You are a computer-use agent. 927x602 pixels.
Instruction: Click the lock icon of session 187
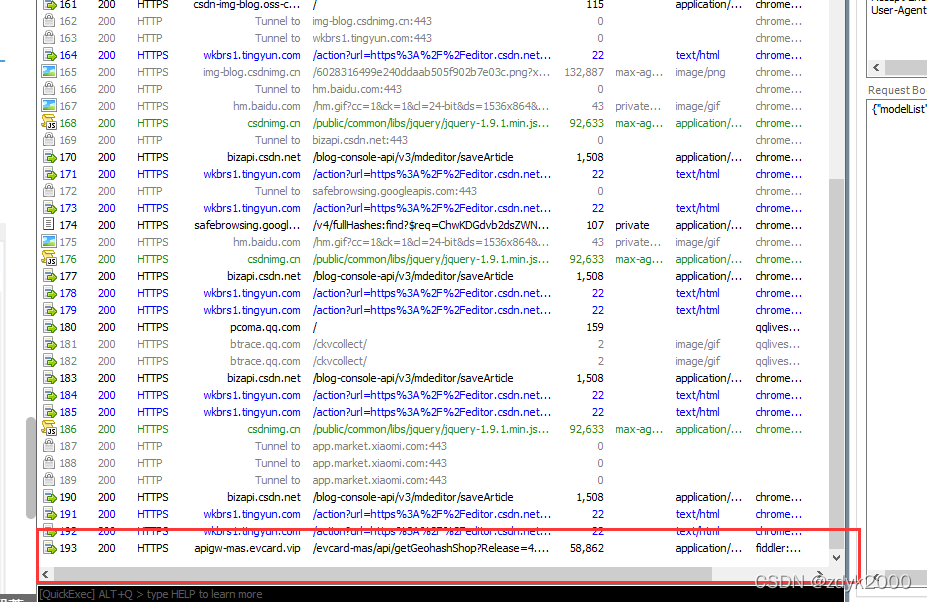49,446
